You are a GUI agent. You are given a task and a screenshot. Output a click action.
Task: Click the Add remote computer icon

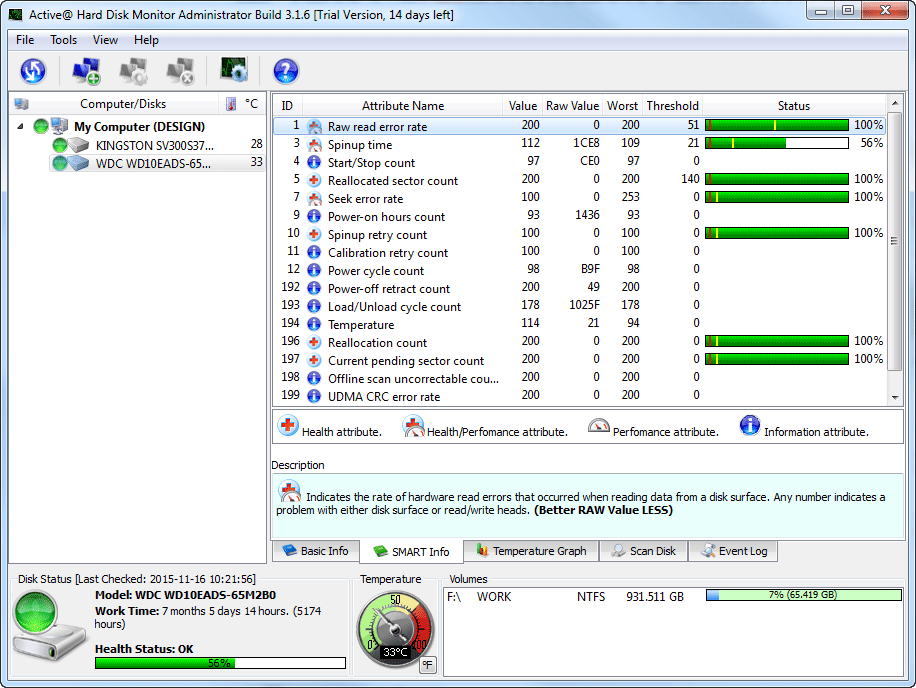[x=86, y=71]
